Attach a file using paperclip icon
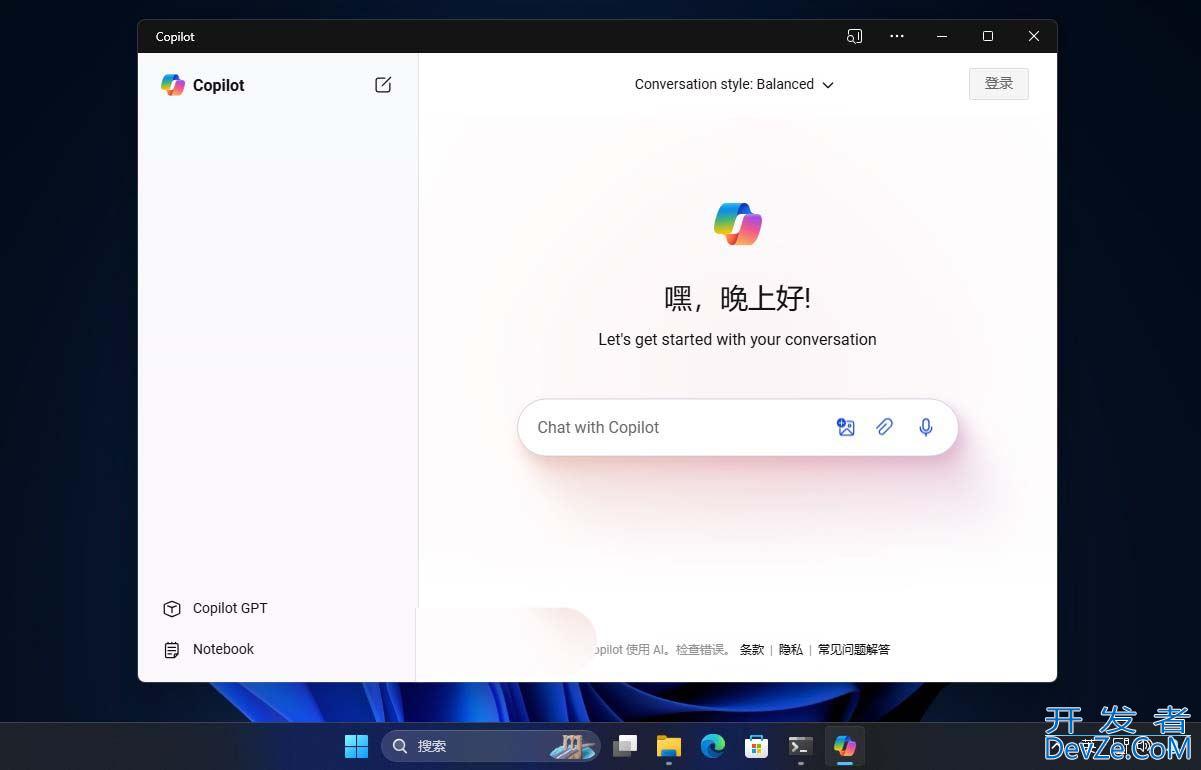Screen dimensions: 1201x770 click(885, 428)
